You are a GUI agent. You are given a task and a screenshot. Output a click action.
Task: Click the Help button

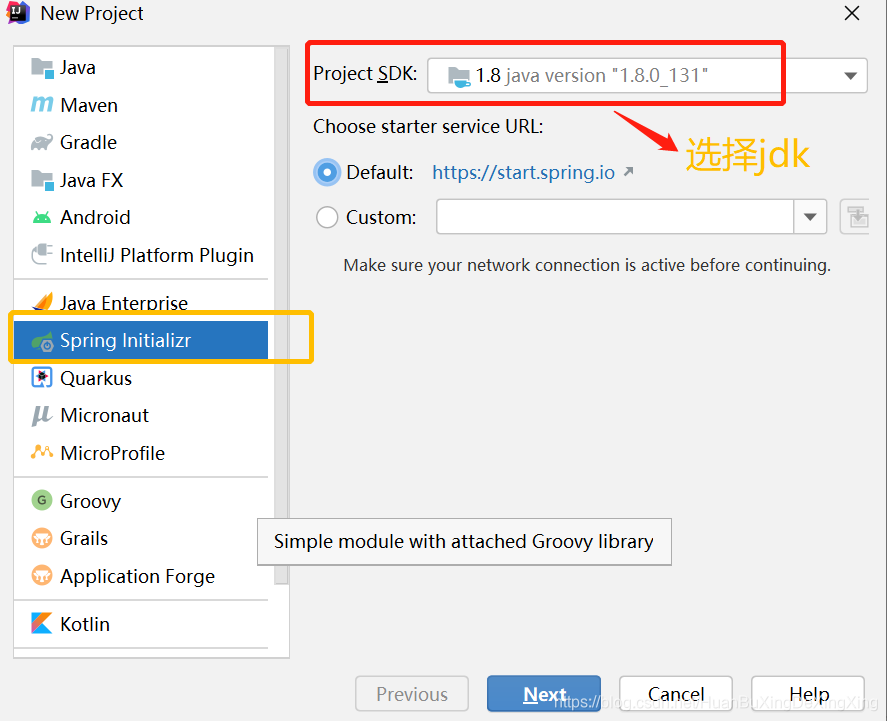pyautogui.click(x=808, y=694)
